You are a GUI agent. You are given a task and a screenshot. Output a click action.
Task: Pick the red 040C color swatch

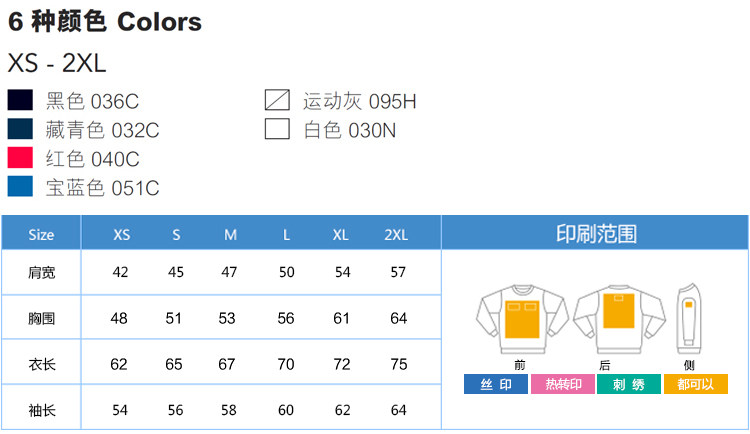(x=20, y=158)
